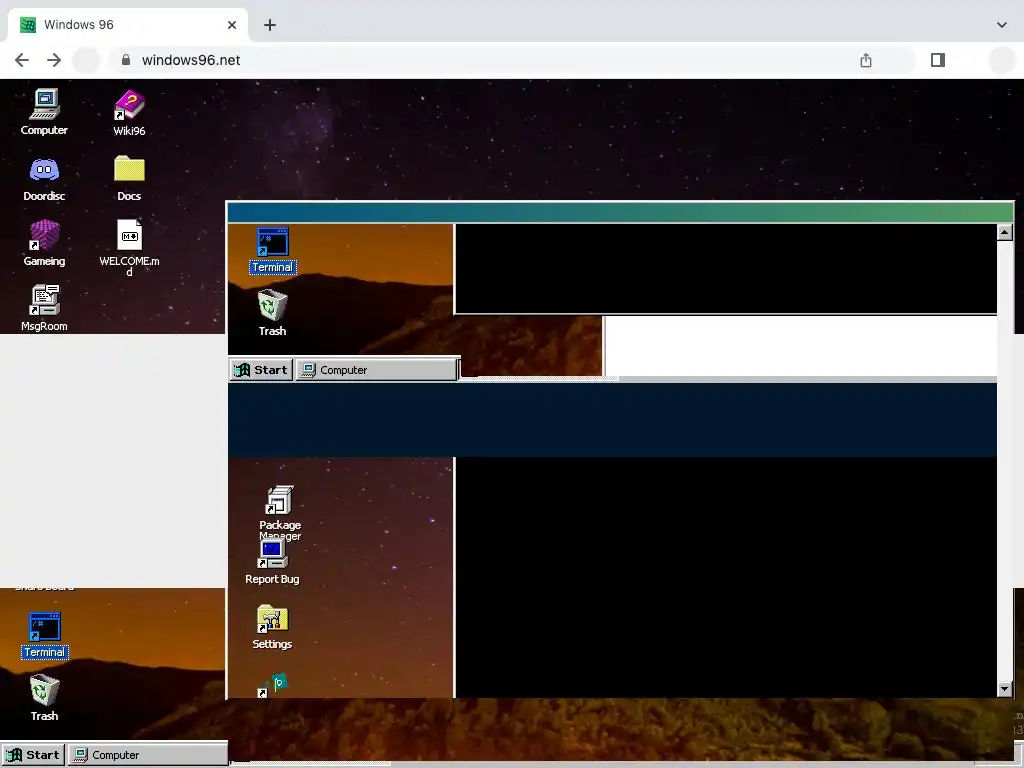Launch the Gameing shortcut
The height and width of the screenshot is (768, 1024).
[44, 243]
